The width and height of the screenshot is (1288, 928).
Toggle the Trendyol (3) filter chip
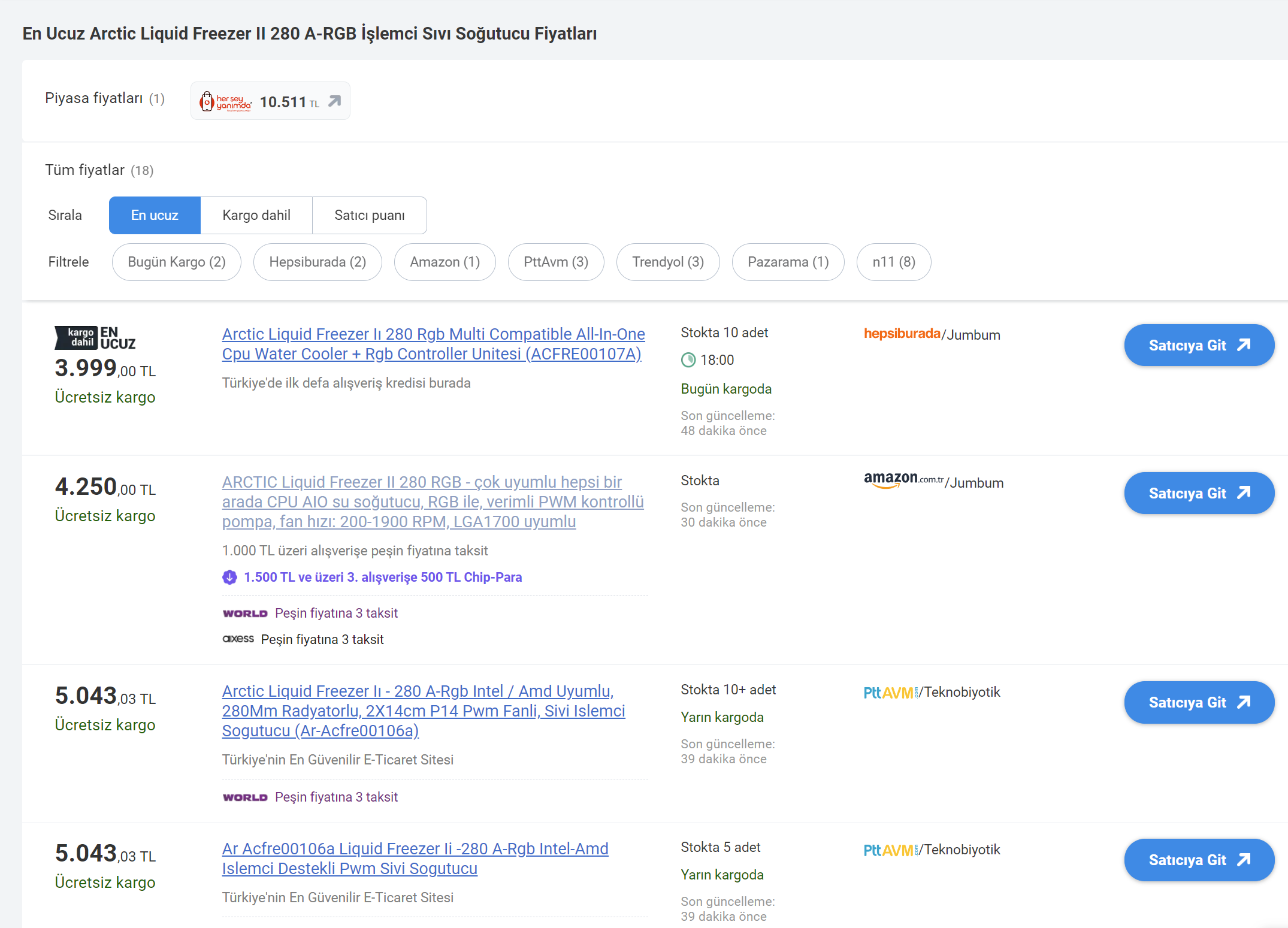coord(668,262)
